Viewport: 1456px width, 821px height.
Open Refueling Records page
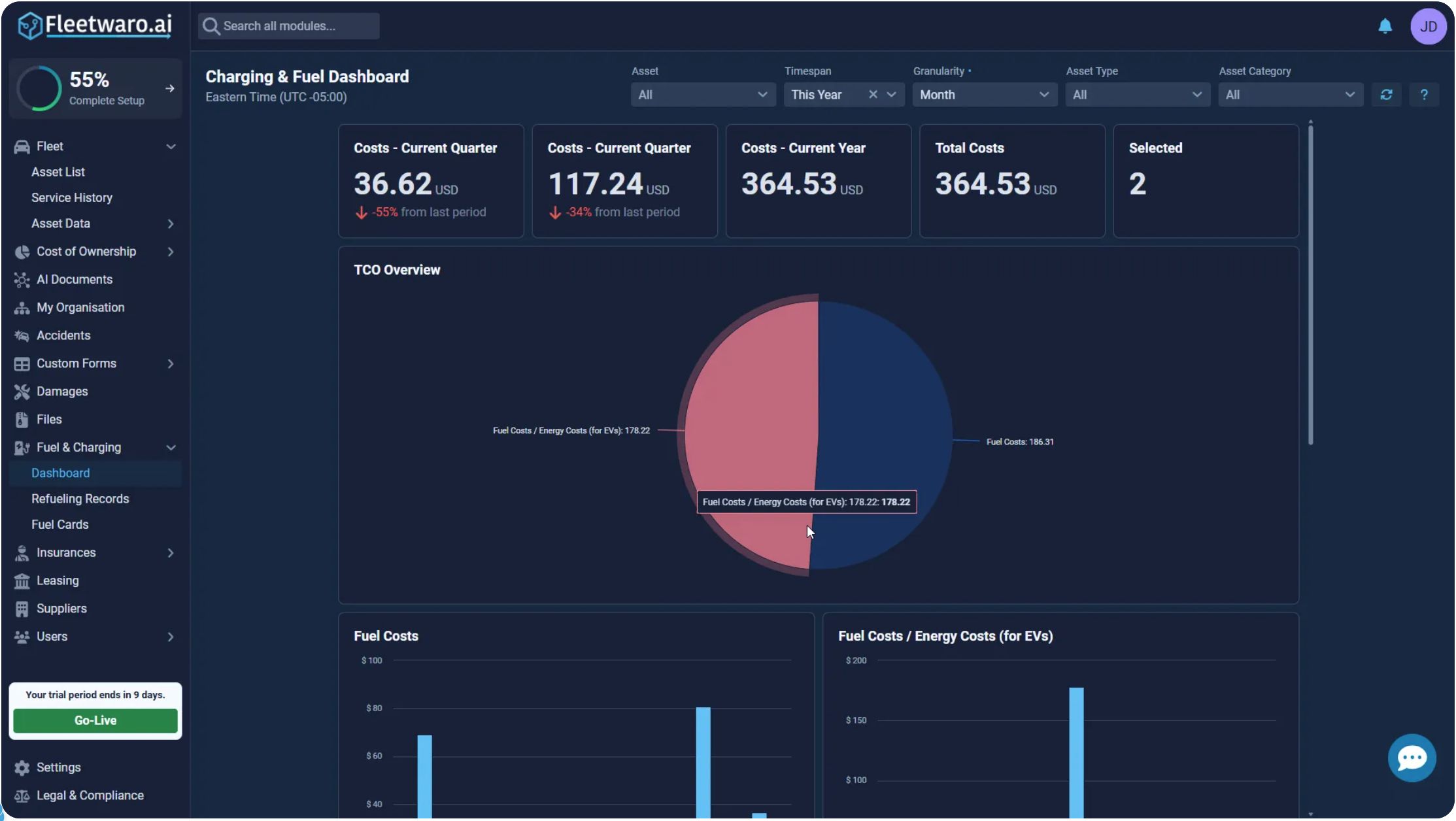[80, 499]
